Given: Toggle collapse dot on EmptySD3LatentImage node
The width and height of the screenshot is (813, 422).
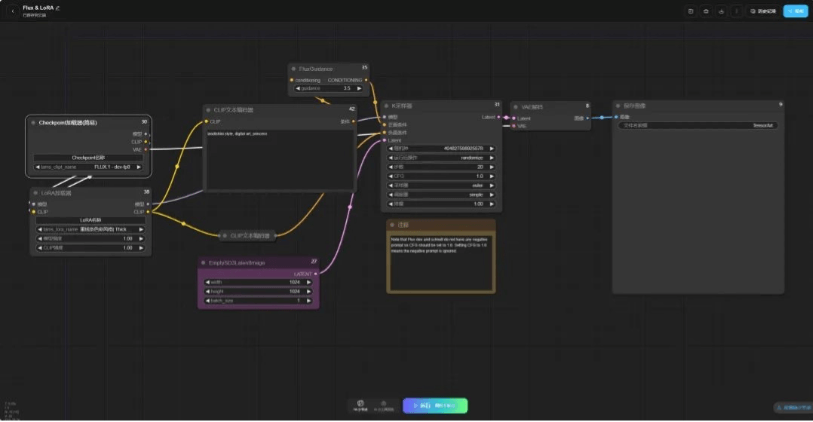Looking at the screenshot, I should click(x=205, y=262).
